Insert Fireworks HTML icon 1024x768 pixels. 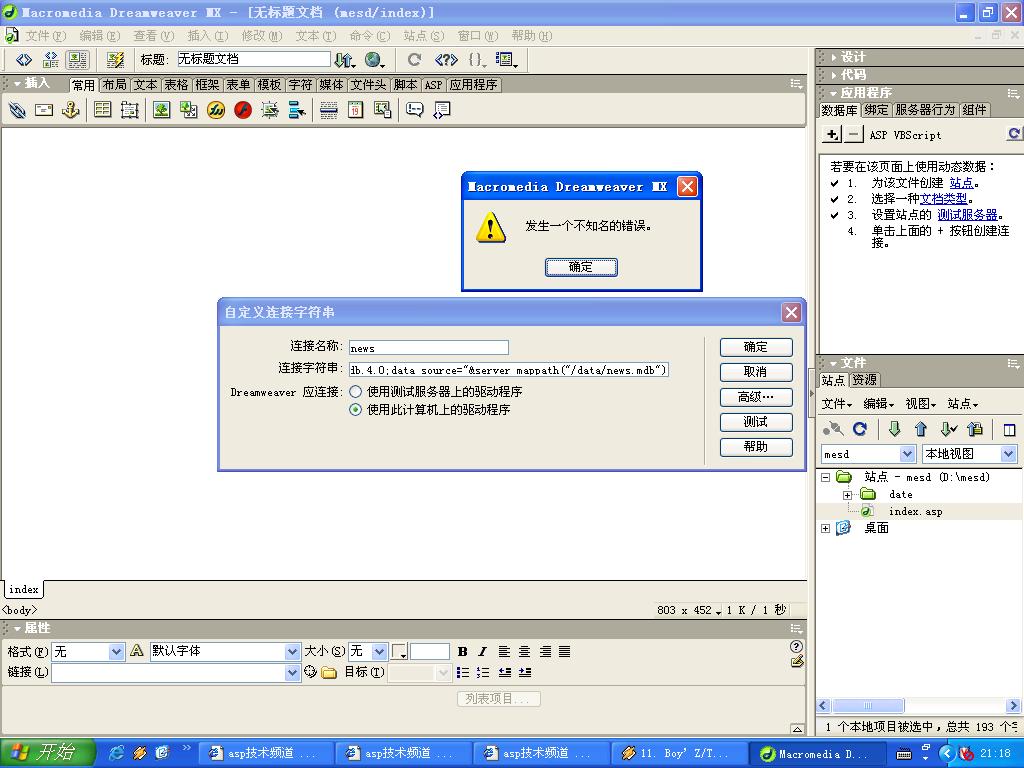[216, 110]
